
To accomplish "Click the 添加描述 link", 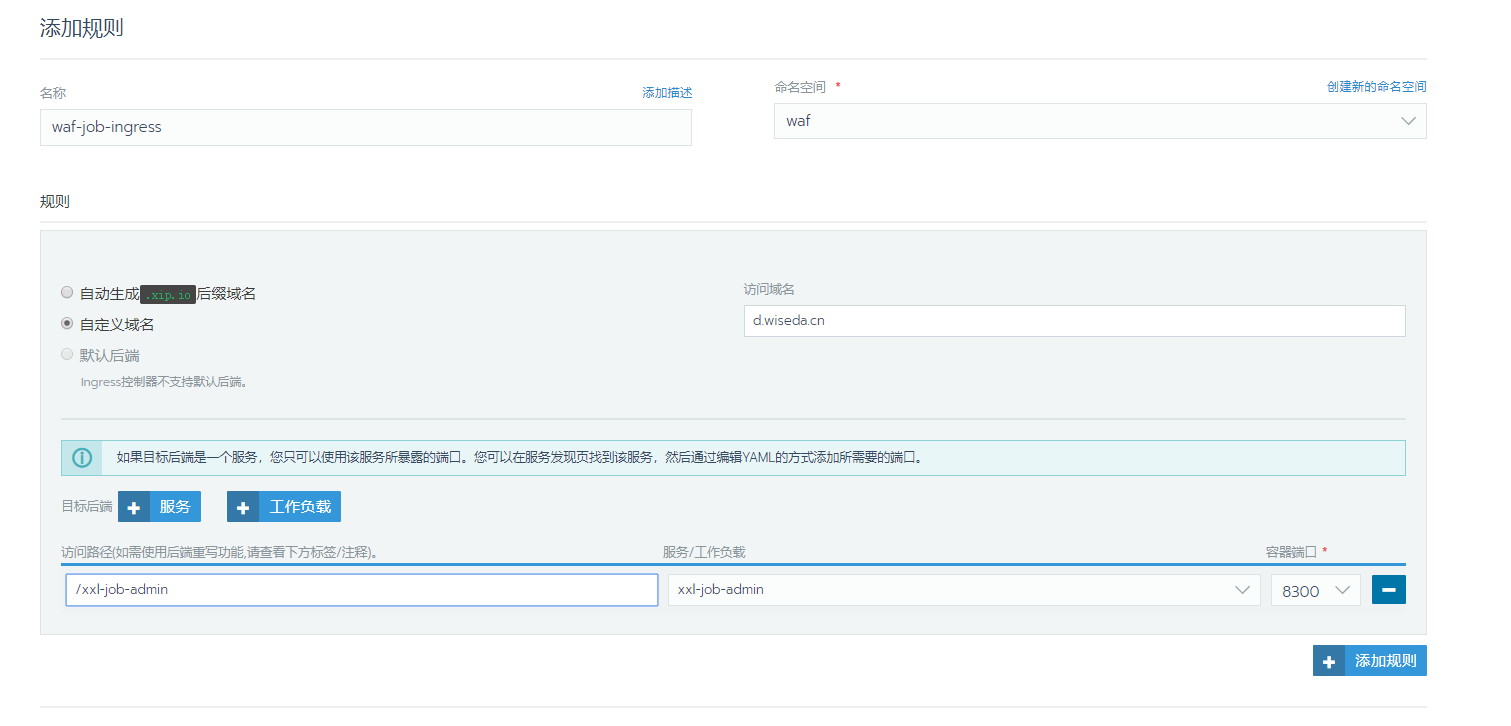I will coord(667,93).
